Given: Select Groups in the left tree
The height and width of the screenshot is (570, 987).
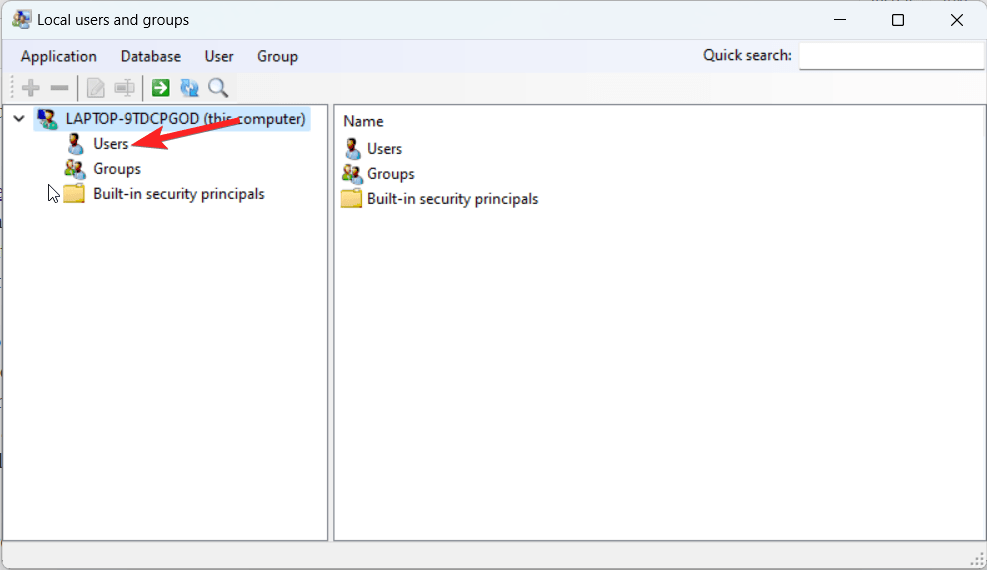Looking at the screenshot, I should (x=117, y=169).
